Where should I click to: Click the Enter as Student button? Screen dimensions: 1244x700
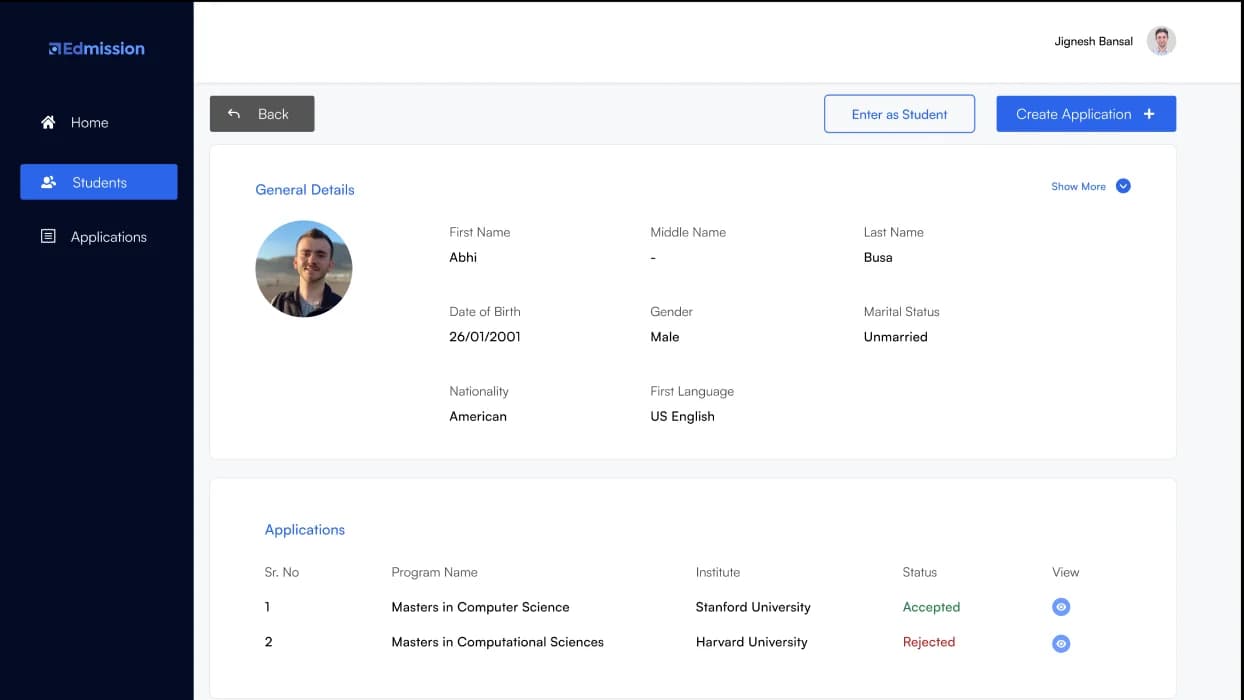(899, 114)
